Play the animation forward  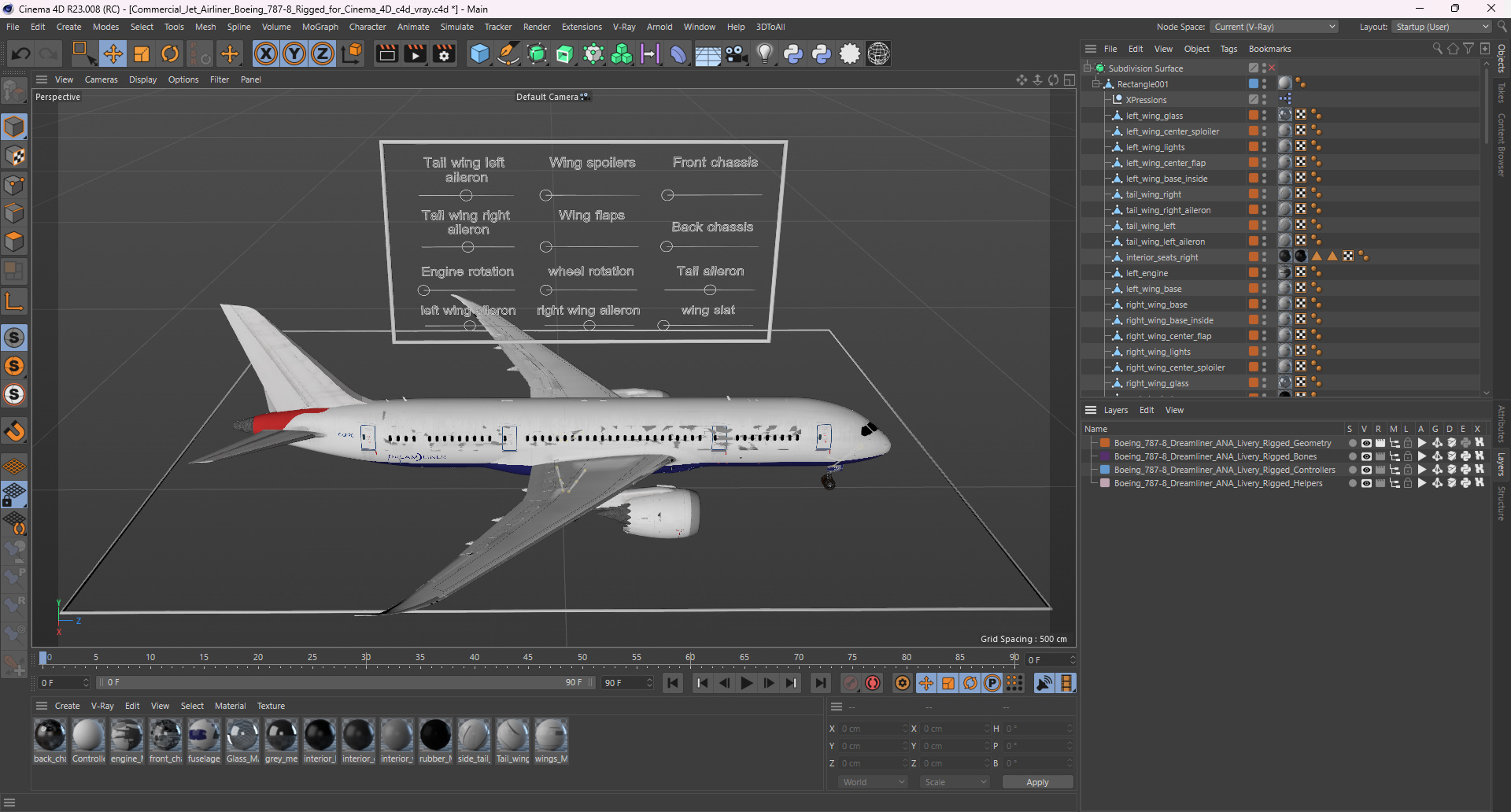coord(747,683)
